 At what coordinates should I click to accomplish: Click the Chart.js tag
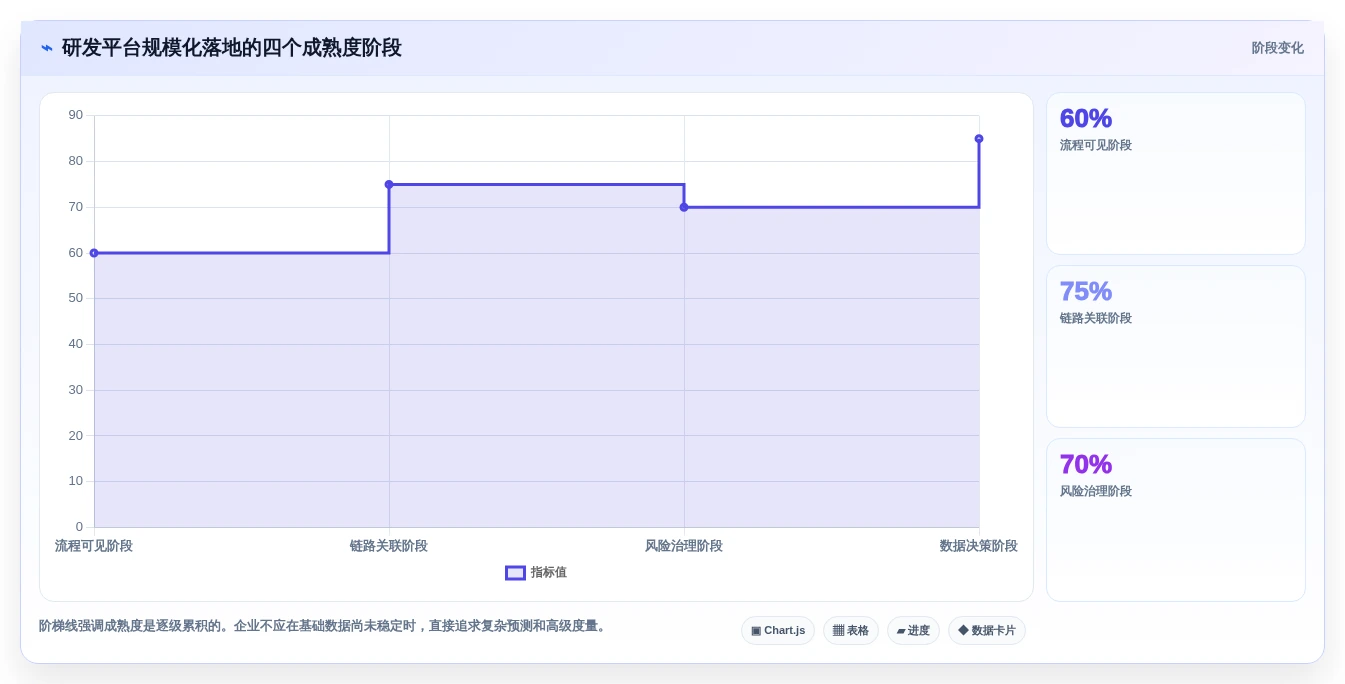[778, 631]
